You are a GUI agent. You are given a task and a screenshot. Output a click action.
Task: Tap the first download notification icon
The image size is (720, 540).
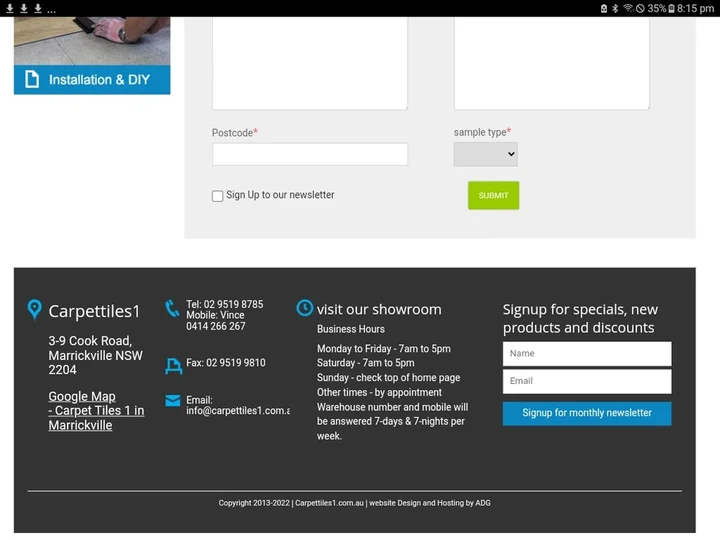tap(9, 8)
